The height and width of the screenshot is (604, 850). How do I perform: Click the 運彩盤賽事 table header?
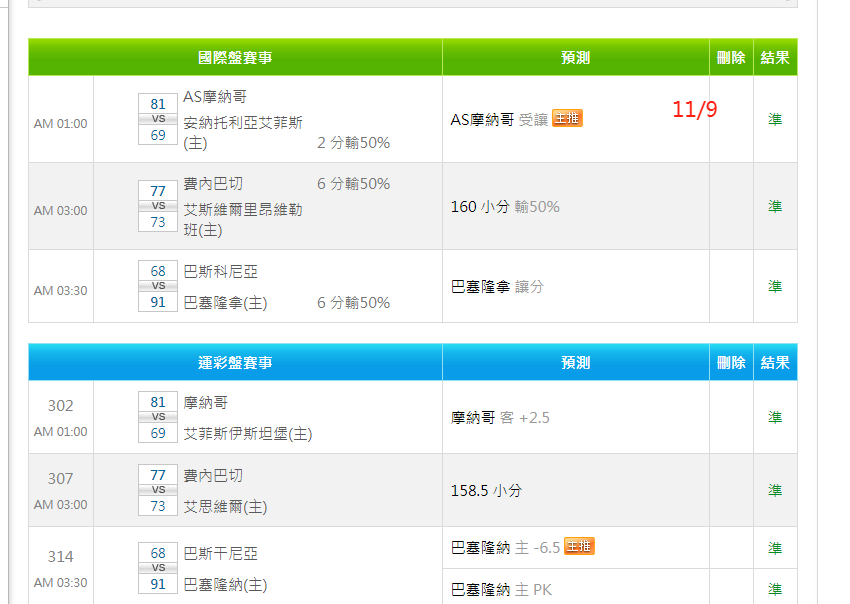pyautogui.click(x=235, y=362)
